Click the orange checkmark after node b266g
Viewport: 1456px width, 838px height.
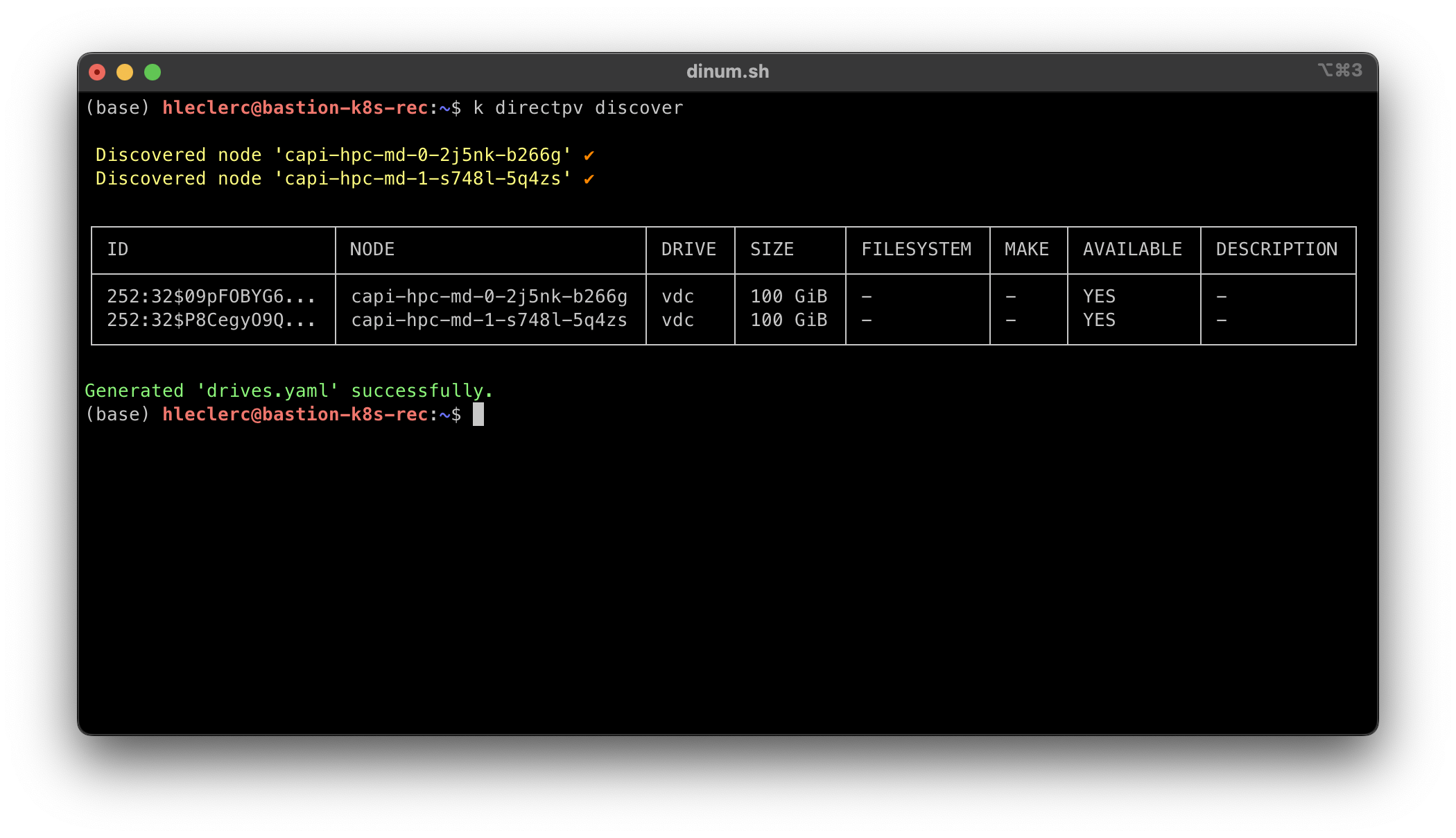click(x=589, y=156)
